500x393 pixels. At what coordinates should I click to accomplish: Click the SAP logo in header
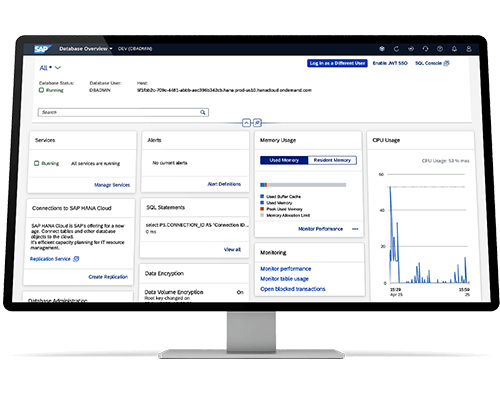42,49
